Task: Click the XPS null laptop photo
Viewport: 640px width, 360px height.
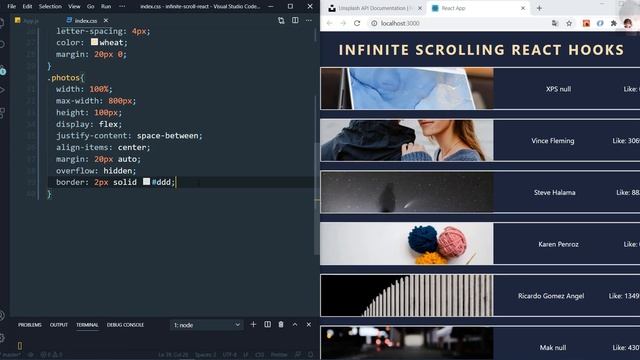Action: 407,89
